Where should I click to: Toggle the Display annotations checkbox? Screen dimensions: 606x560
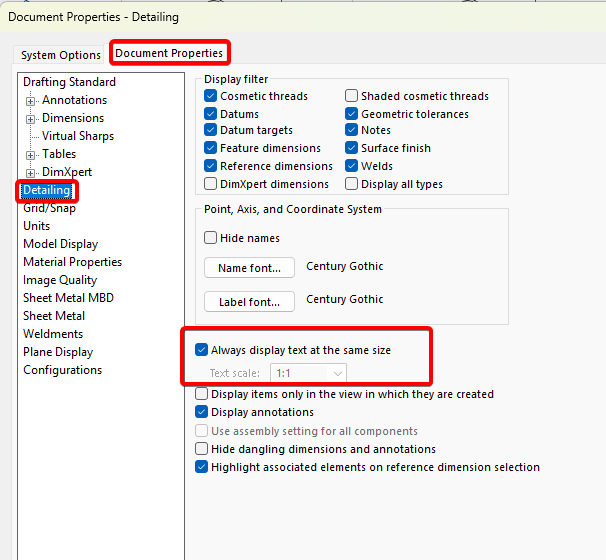(x=201, y=412)
